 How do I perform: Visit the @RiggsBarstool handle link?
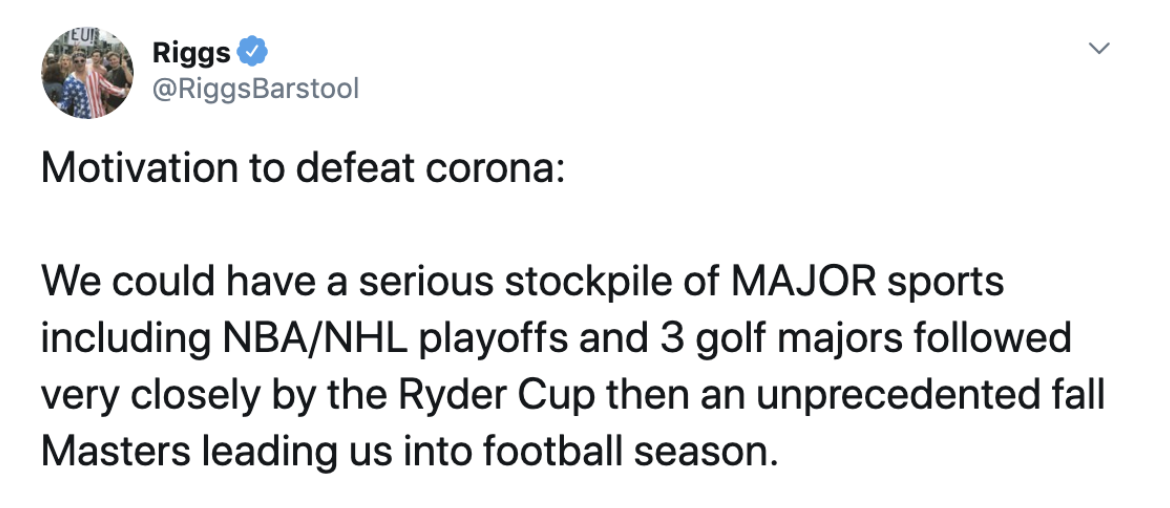(255, 89)
